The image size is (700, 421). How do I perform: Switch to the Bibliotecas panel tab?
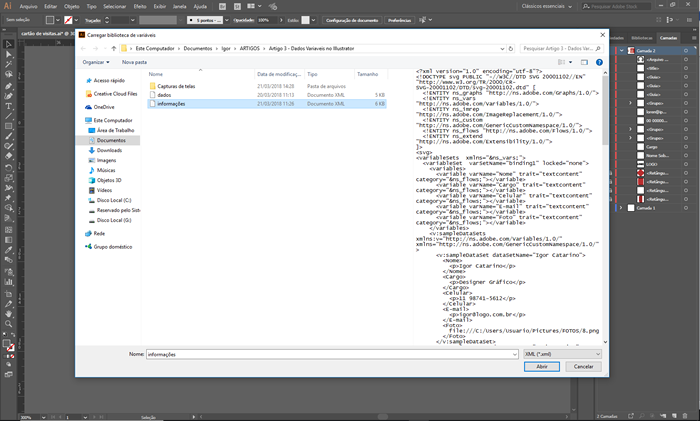coord(642,38)
